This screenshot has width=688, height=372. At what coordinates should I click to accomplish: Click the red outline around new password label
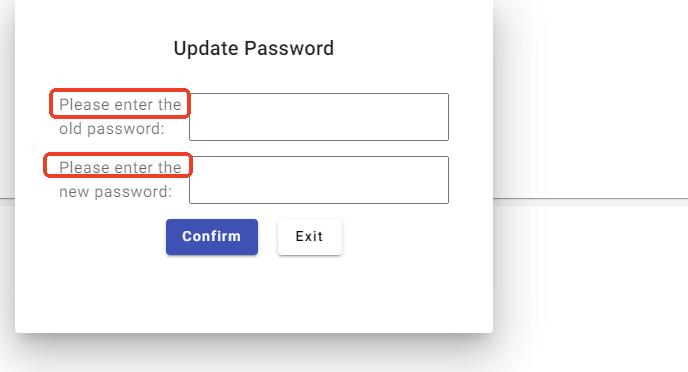pyautogui.click(x=118, y=153)
